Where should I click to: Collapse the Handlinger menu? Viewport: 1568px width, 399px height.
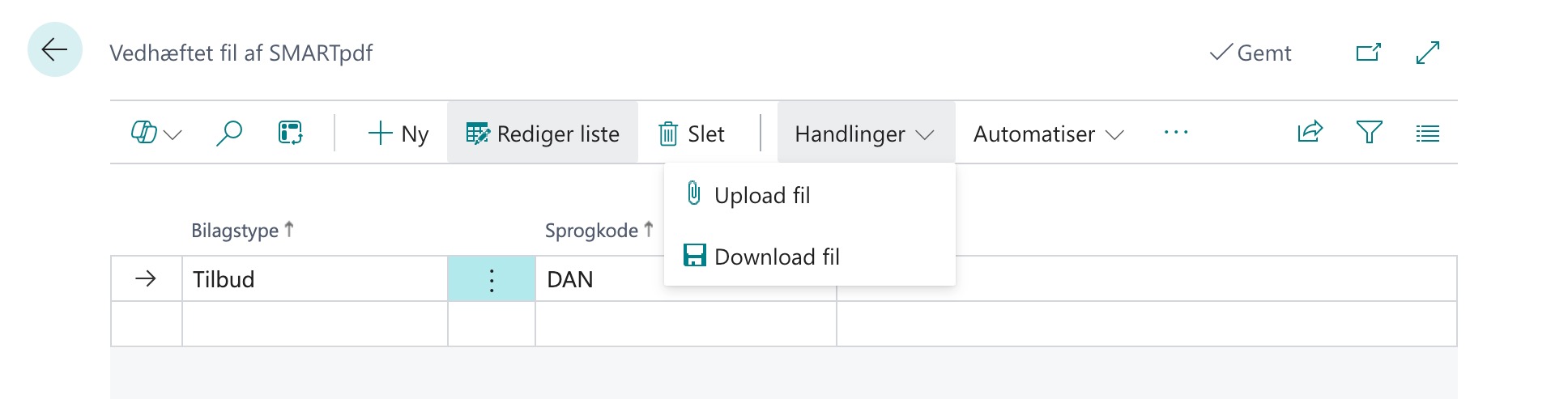[x=864, y=134]
